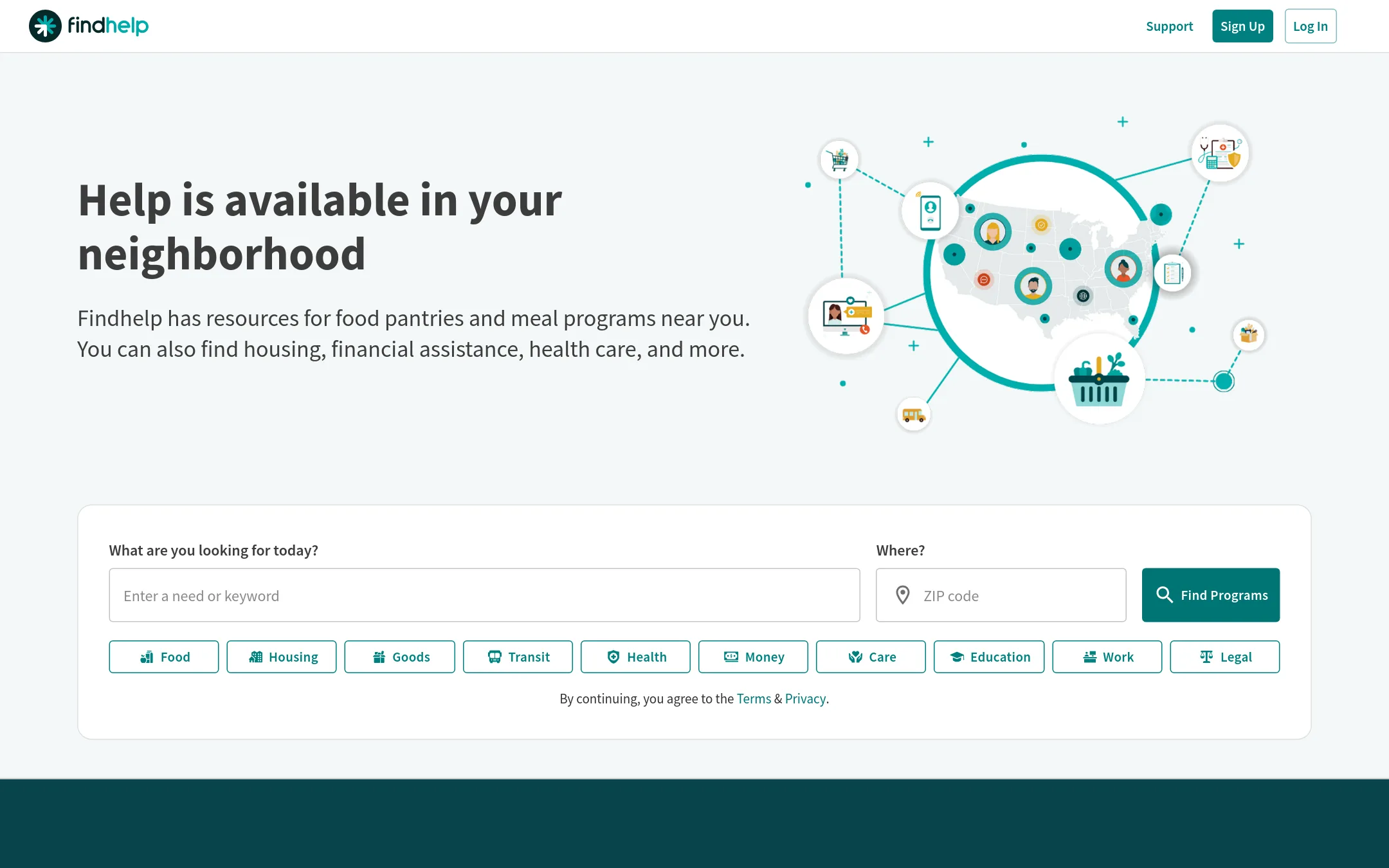1389x868 pixels.
Task: Click the 'What are you looking for today?' label
Action: (213, 550)
